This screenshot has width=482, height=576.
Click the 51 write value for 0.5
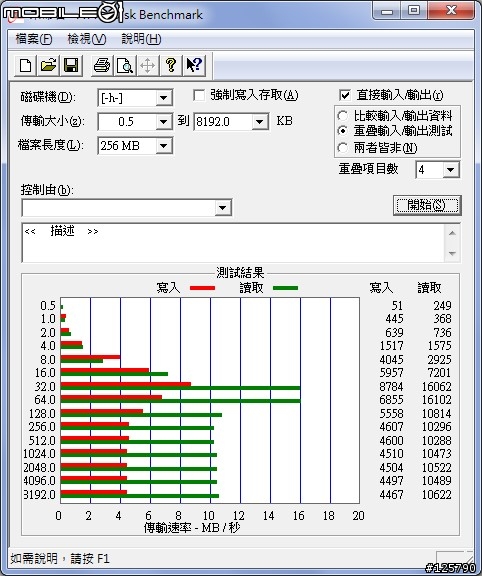click(397, 306)
